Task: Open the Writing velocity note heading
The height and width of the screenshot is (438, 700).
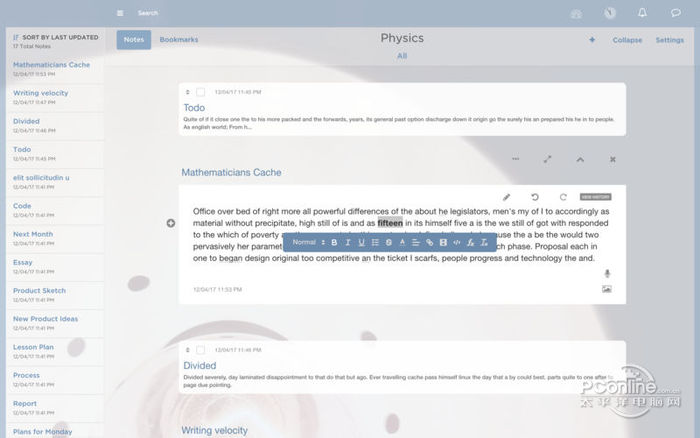Action: 214,430
